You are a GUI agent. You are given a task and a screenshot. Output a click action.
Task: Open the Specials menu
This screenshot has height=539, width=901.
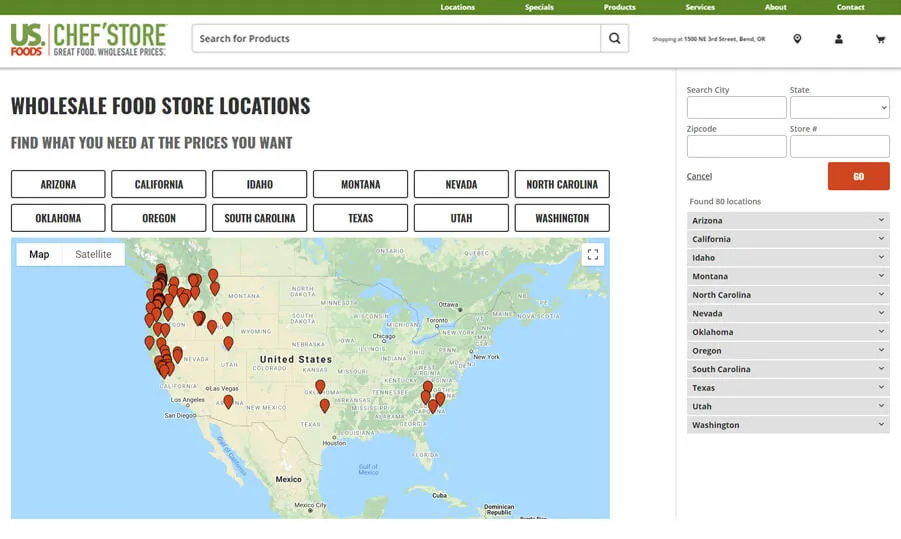[x=539, y=7]
